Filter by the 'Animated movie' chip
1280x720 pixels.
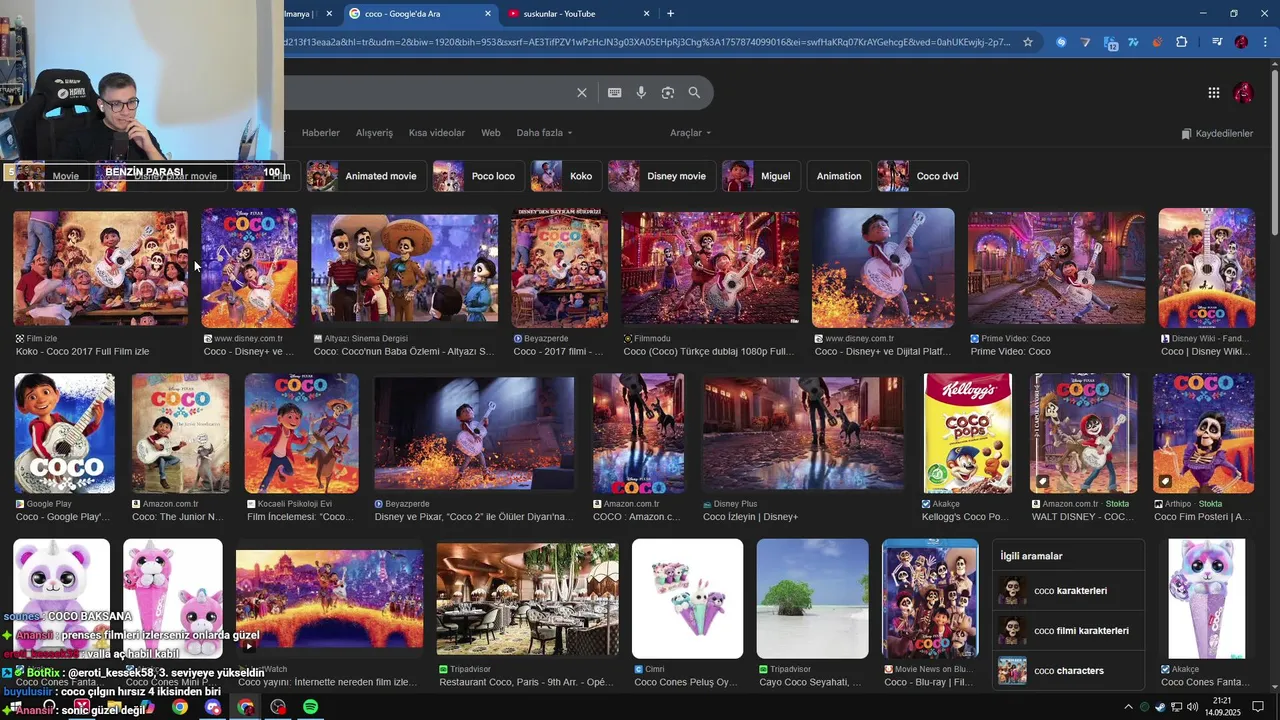click(x=367, y=176)
